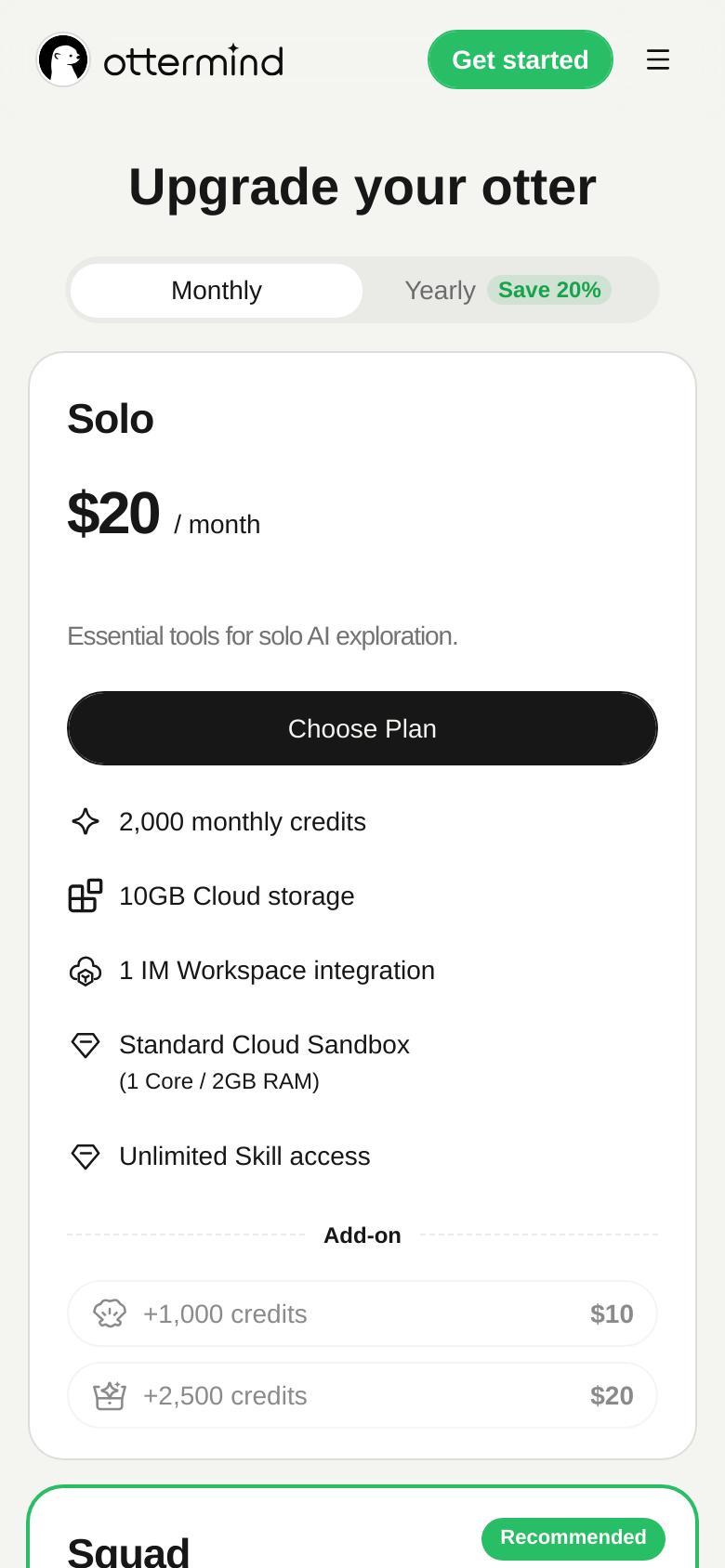Click the text 1 IM Workspace integration
Screen dimensions: 725x1568
[277, 971]
